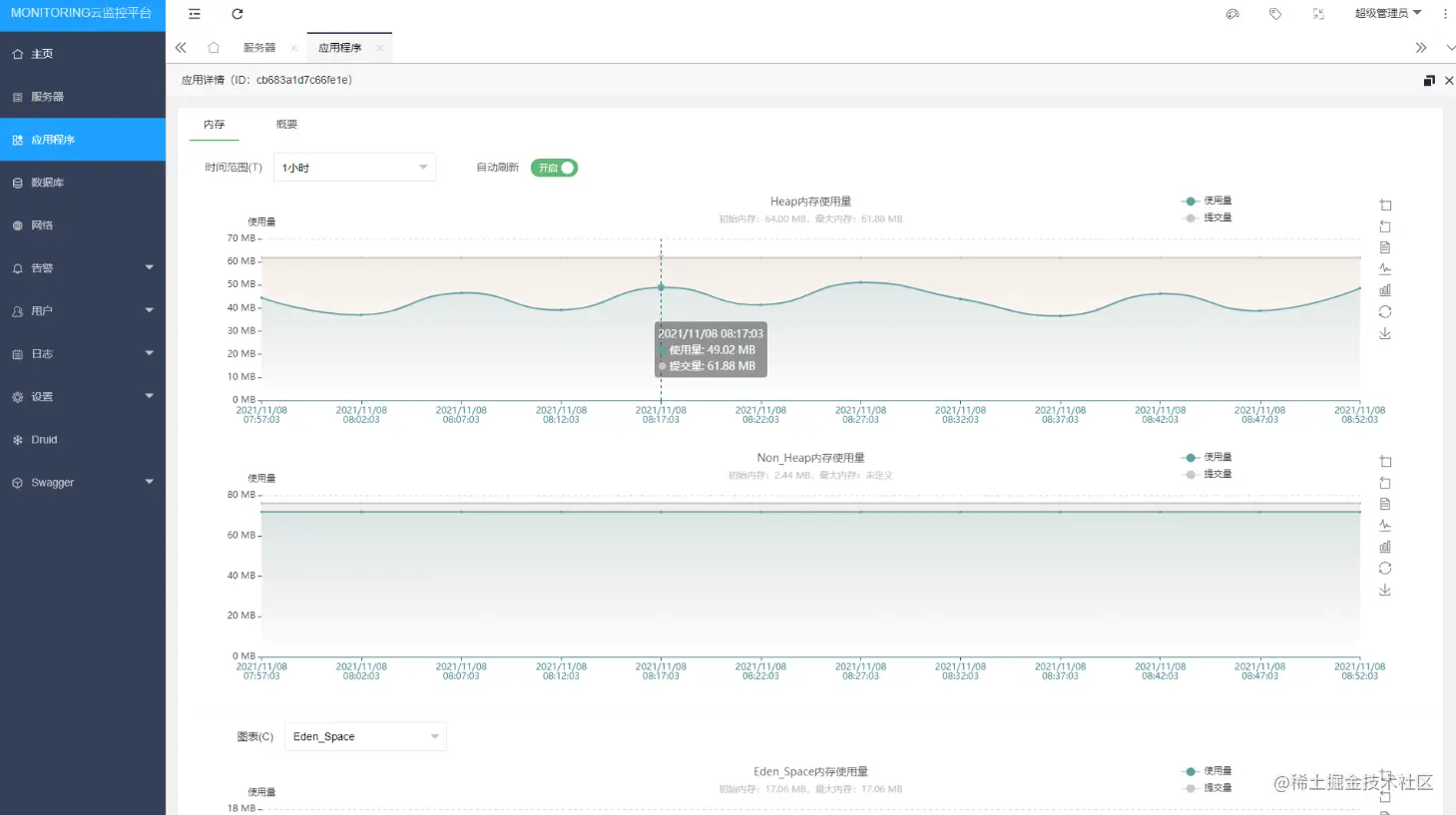Open data view for the Heap chart
Screen dimensions: 1456x815
click(1385, 248)
